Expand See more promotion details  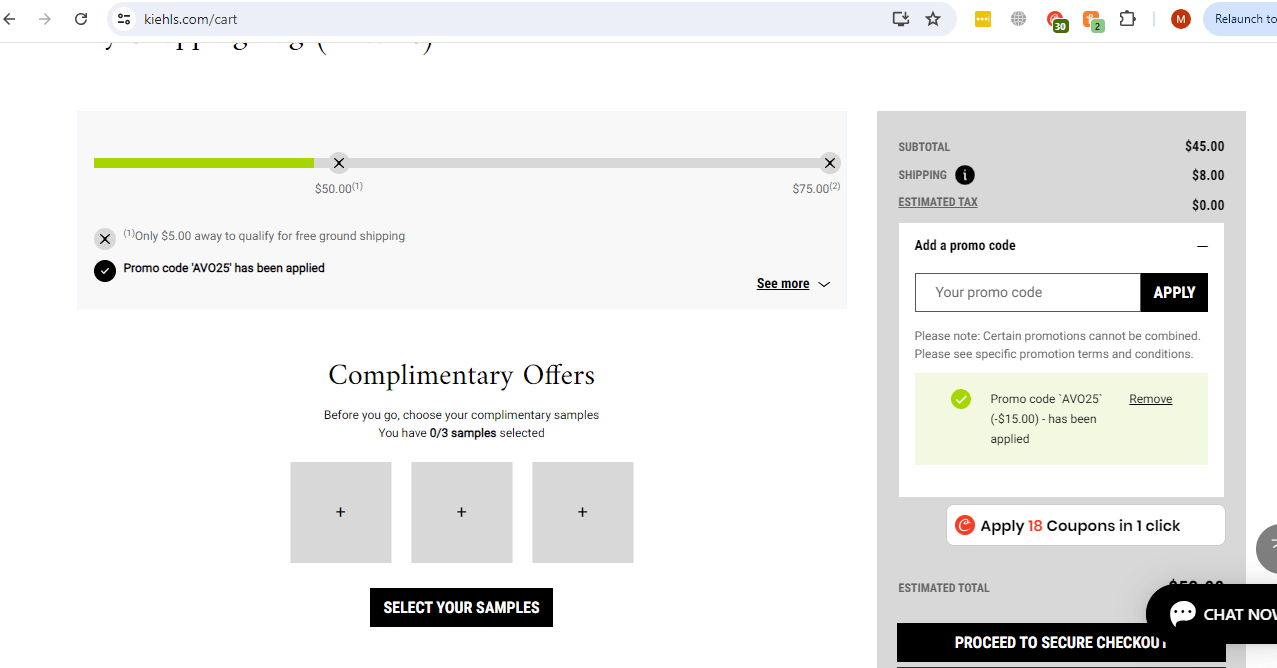click(793, 284)
